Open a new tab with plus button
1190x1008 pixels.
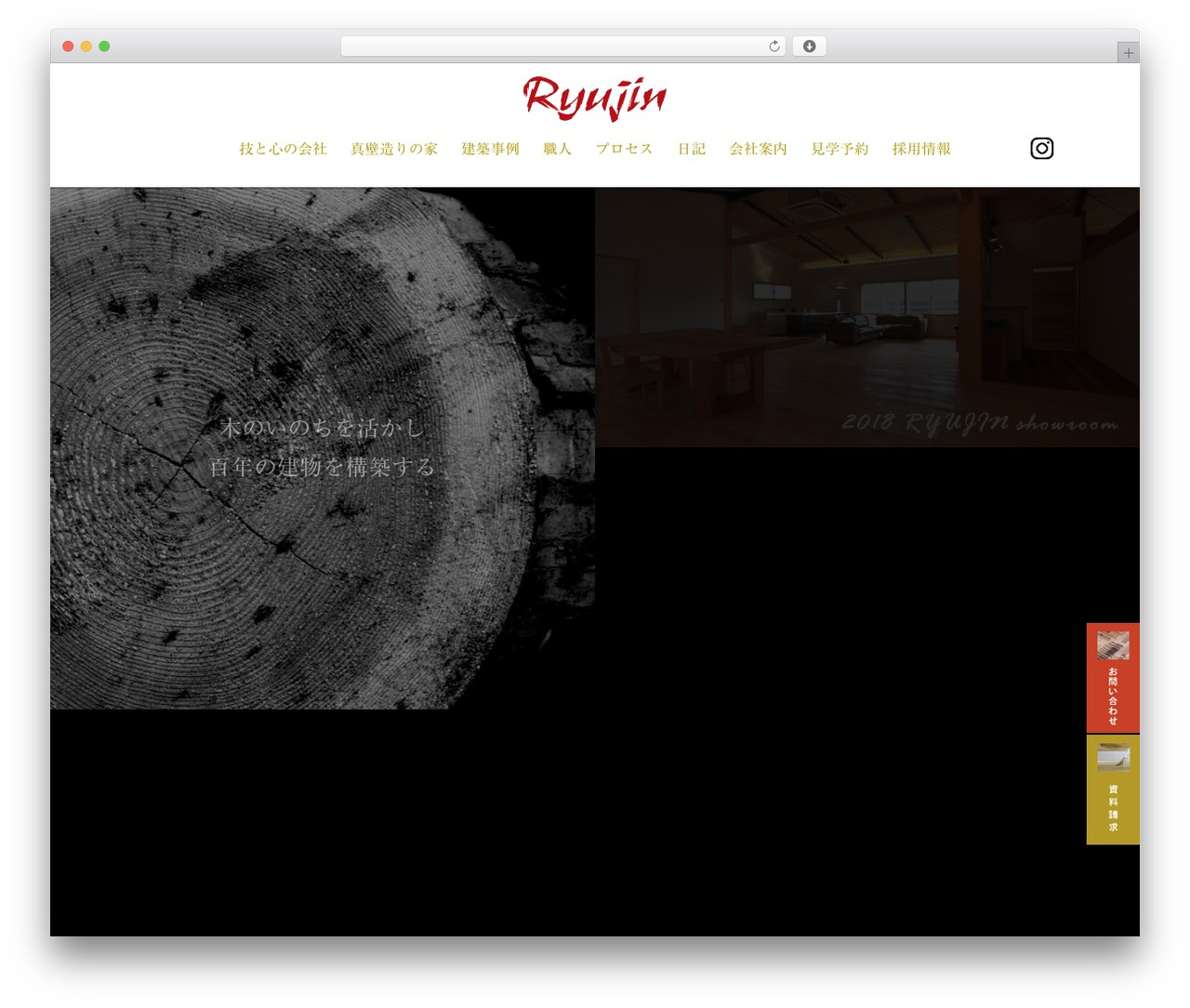[x=1128, y=53]
